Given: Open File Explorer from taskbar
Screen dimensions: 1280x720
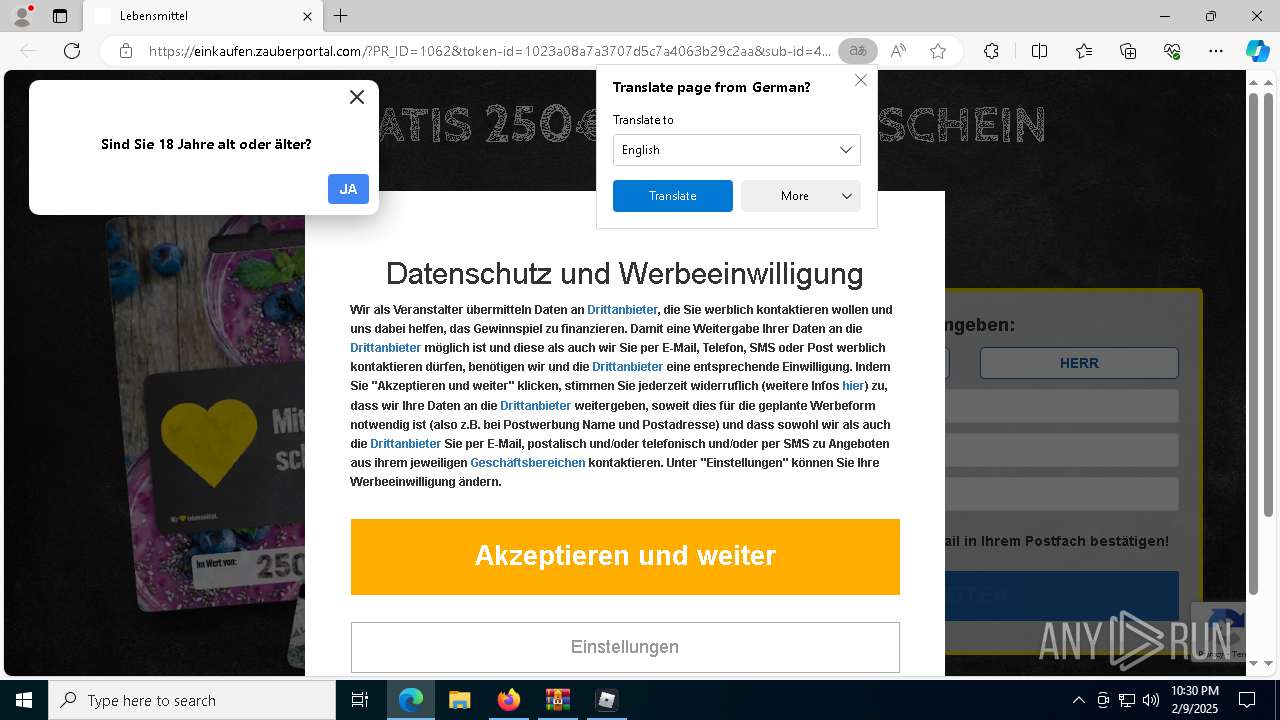Looking at the screenshot, I should click(x=459, y=700).
